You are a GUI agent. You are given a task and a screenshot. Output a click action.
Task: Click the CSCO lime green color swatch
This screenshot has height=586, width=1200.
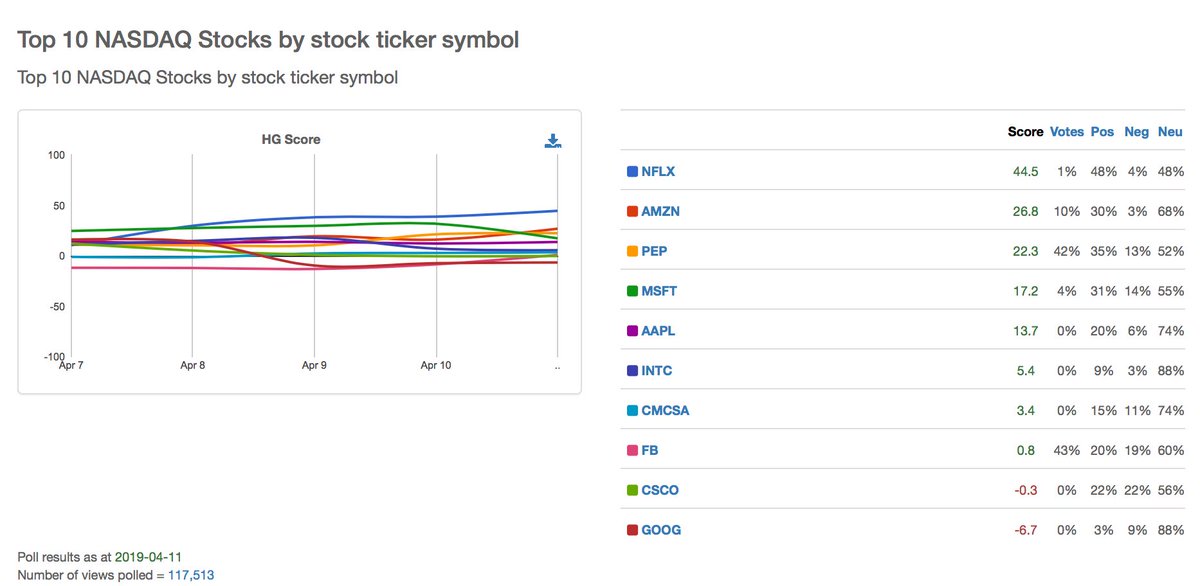point(632,490)
